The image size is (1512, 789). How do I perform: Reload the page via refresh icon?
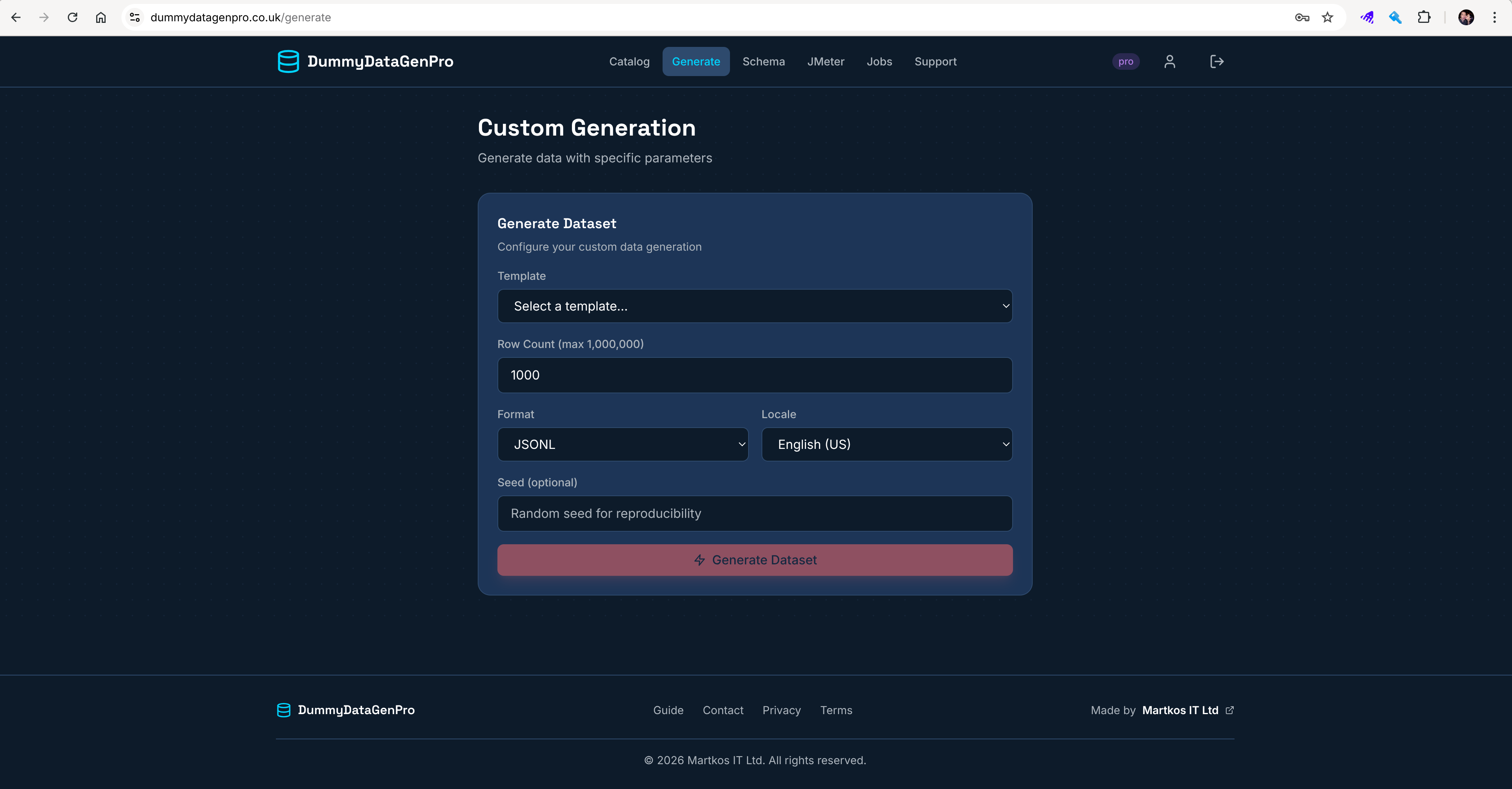coord(72,17)
